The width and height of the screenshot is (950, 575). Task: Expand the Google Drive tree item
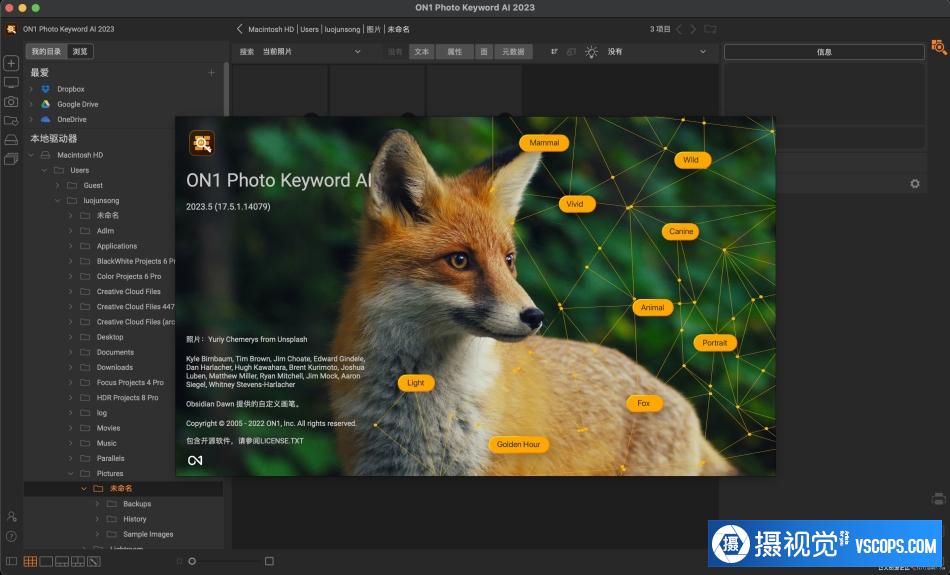click(x=32, y=104)
